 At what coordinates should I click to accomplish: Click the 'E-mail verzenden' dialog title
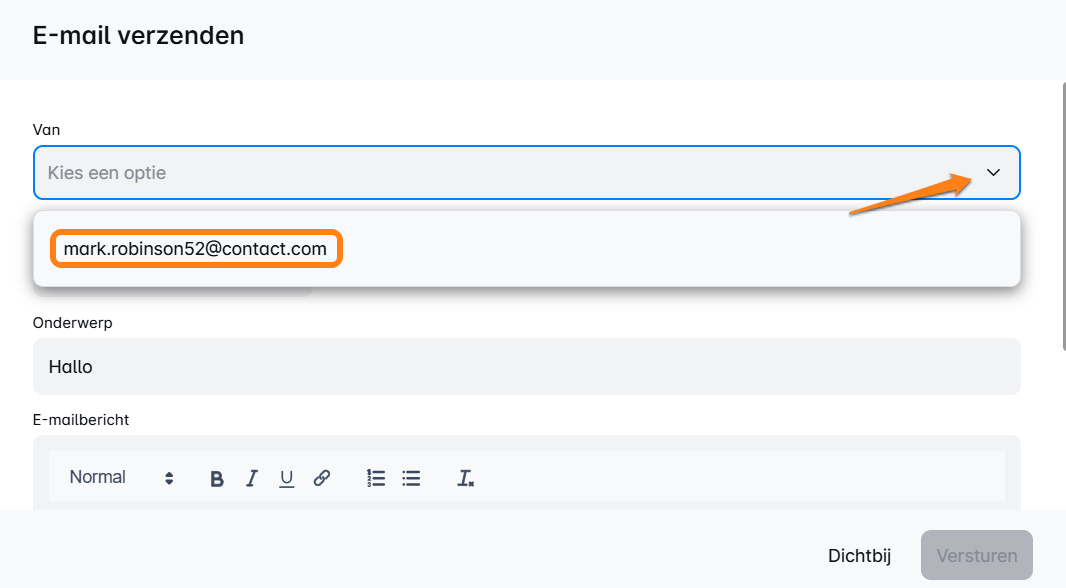pos(139,36)
